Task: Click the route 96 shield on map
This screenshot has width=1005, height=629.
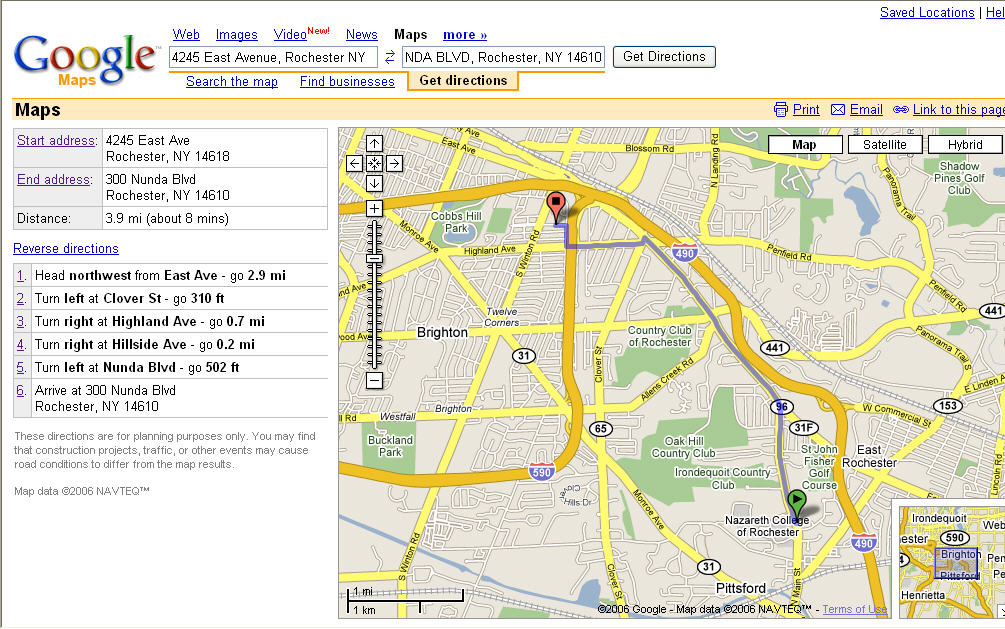Action: click(x=781, y=407)
